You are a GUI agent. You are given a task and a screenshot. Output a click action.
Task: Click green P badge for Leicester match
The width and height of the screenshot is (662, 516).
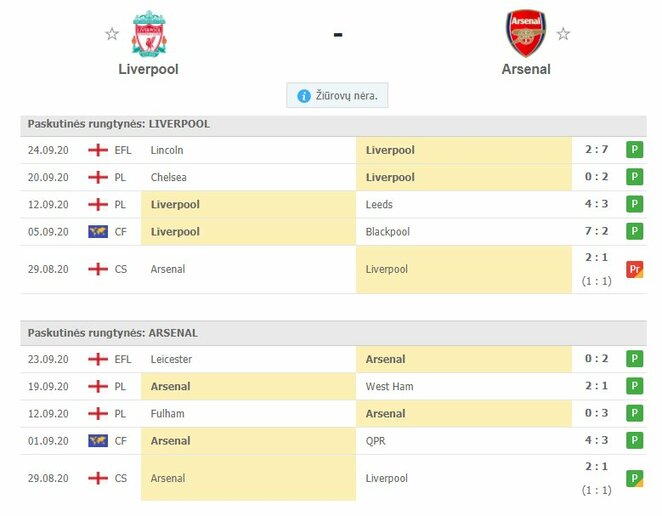click(x=634, y=359)
